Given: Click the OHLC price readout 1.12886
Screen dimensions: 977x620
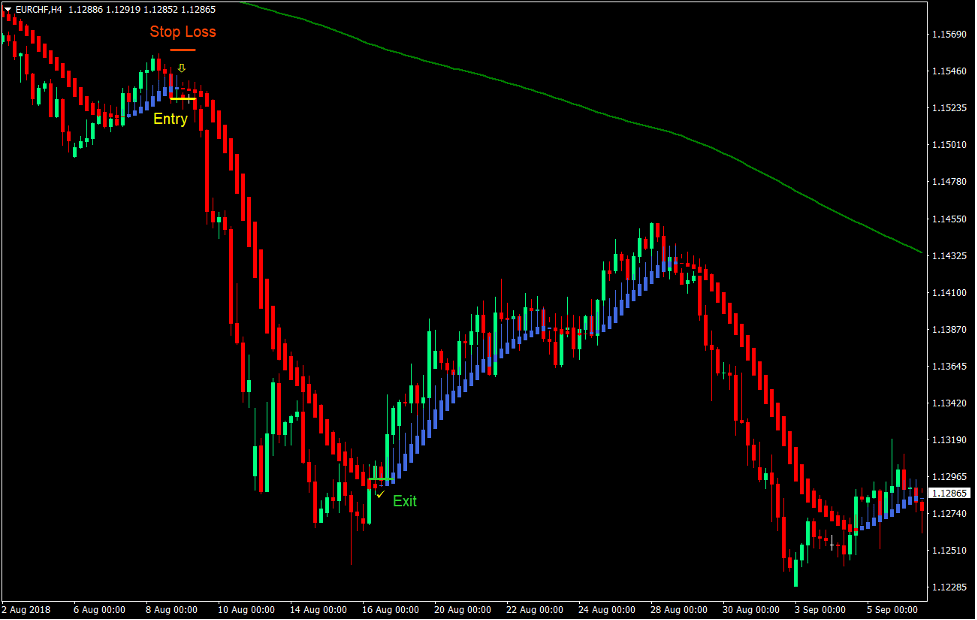Looking at the screenshot, I should (86, 9).
